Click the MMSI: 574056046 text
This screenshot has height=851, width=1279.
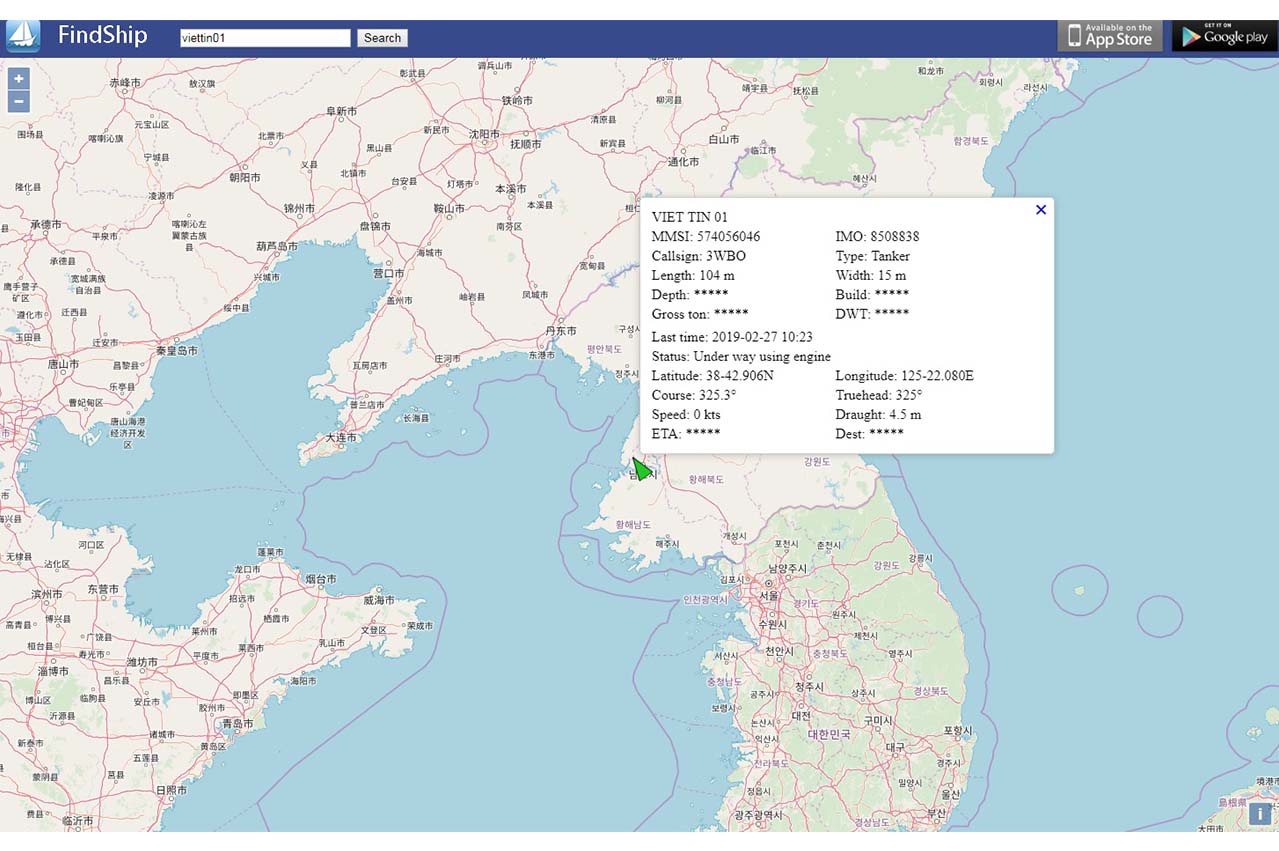pos(706,237)
